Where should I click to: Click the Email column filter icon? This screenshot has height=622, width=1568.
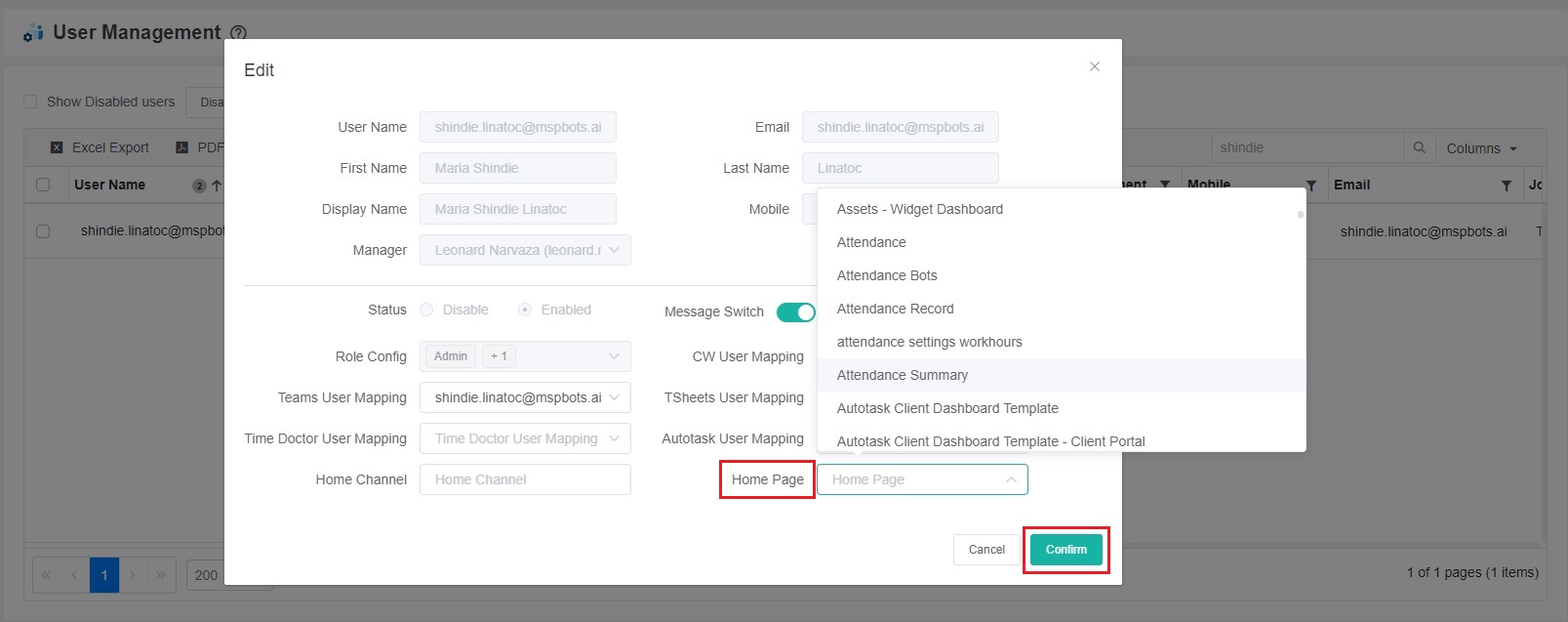[1506, 186]
